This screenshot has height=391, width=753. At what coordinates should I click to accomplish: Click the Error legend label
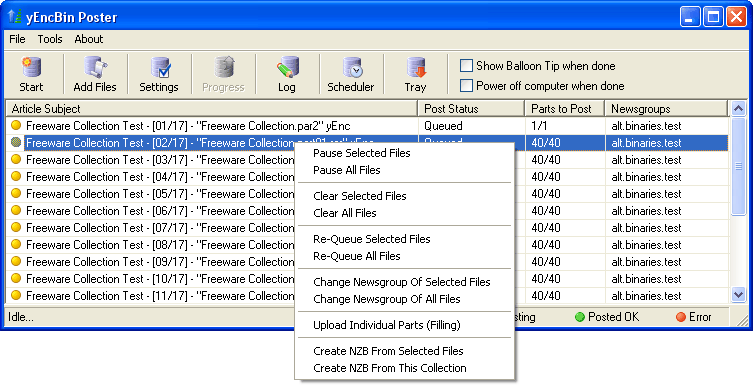700,317
